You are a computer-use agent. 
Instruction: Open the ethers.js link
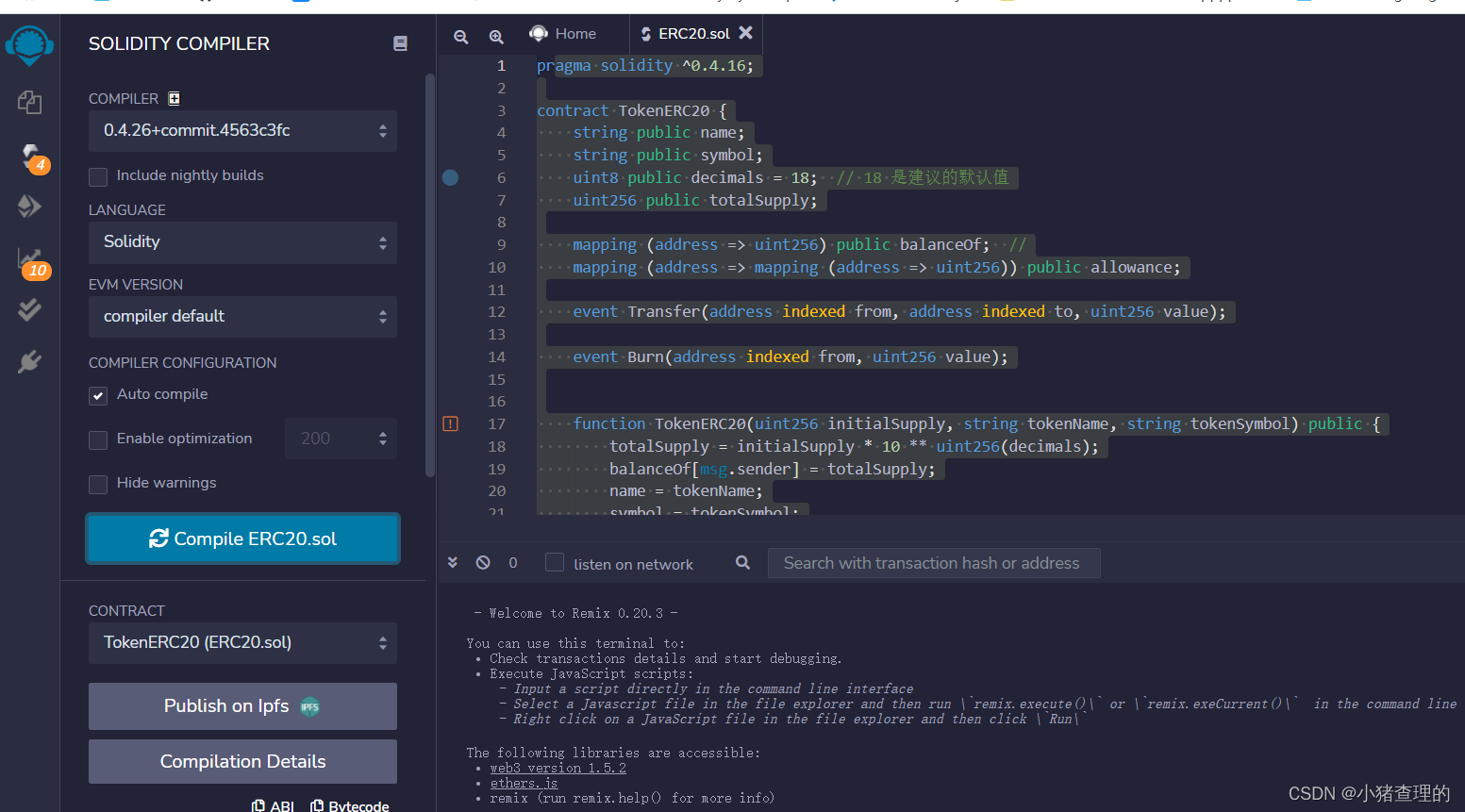pos(524,783)
